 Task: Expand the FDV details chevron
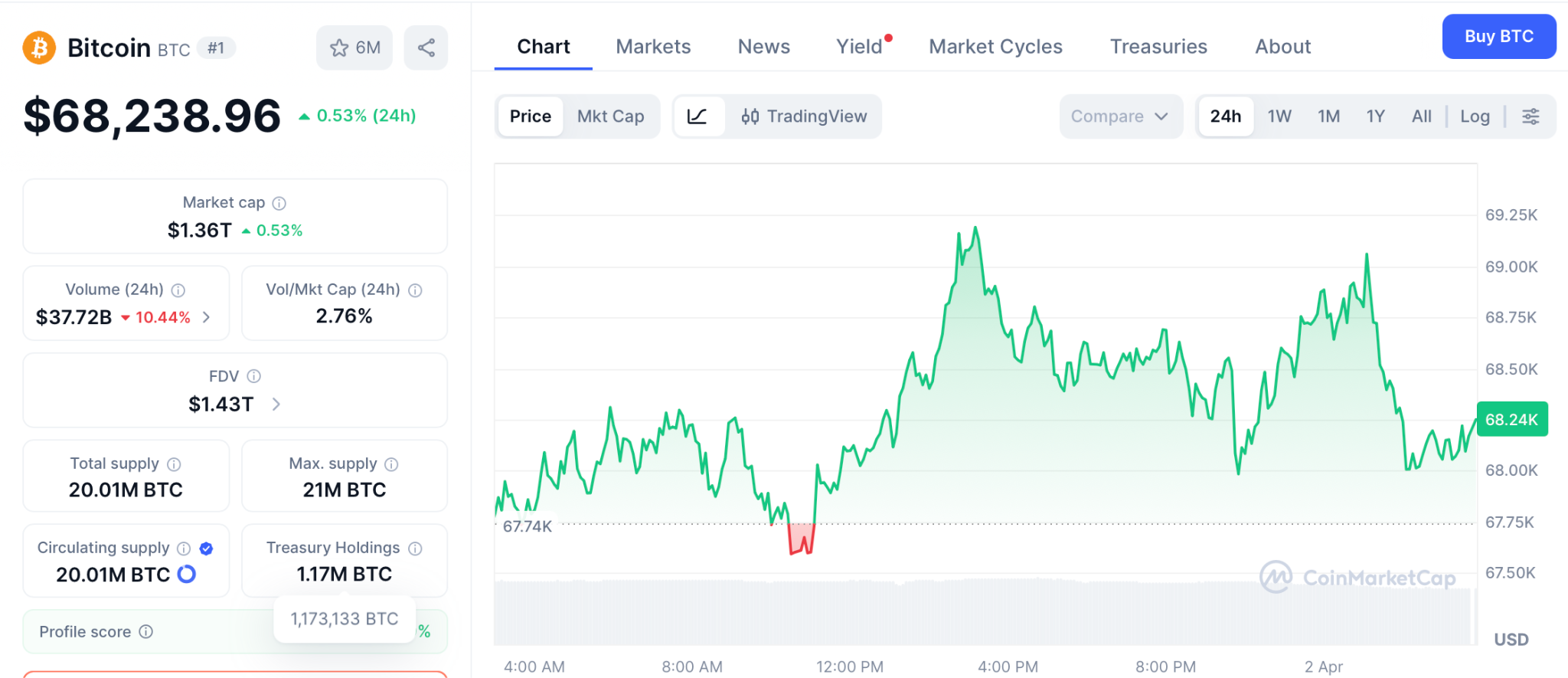pos(276,404)
